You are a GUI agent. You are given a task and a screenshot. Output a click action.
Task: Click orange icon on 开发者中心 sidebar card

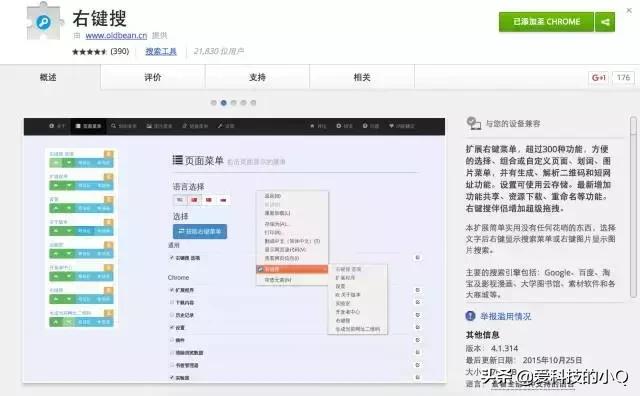tap(108, 268)
